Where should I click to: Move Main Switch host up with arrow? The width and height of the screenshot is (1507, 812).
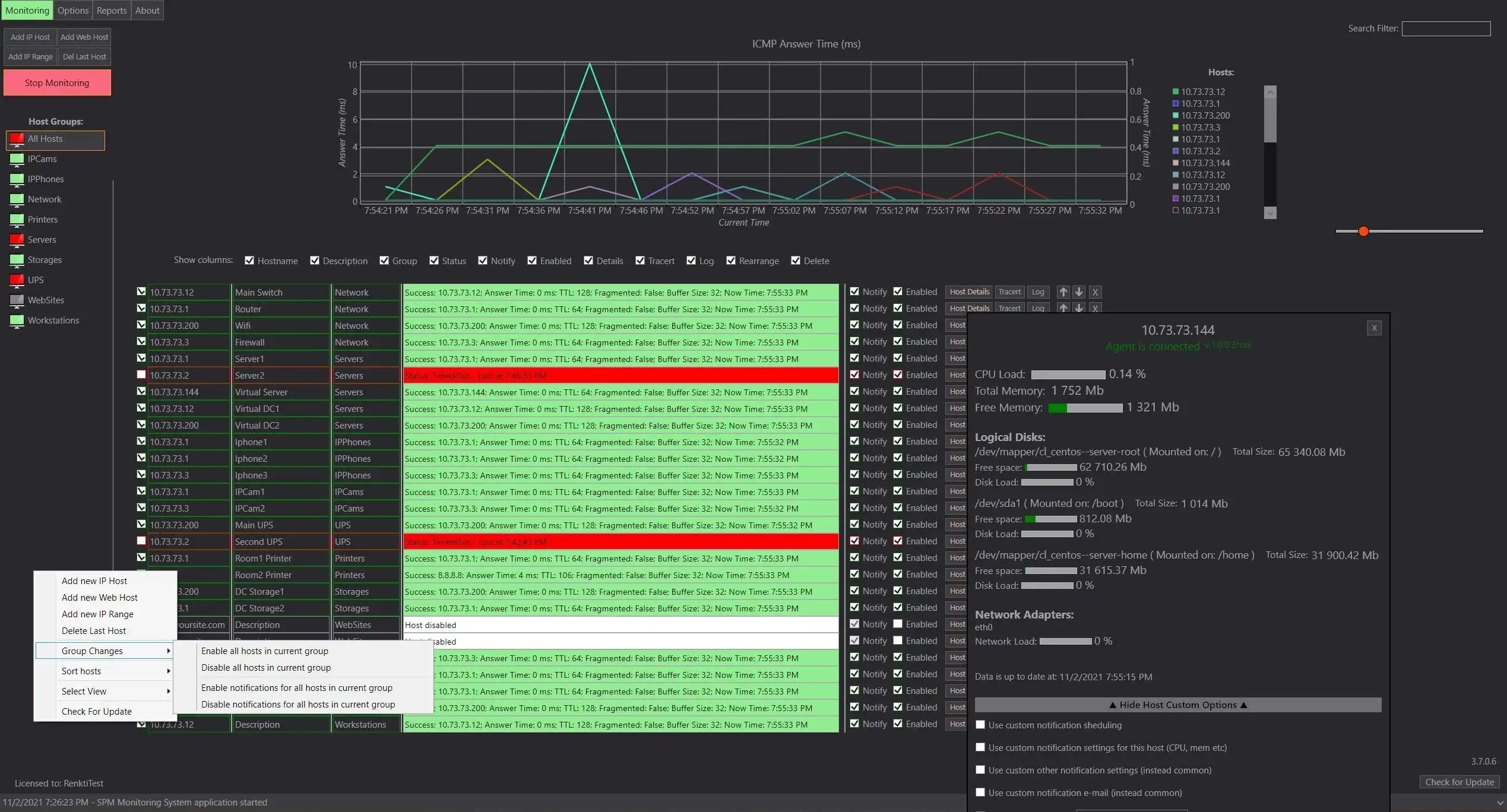pos(1063,292)
